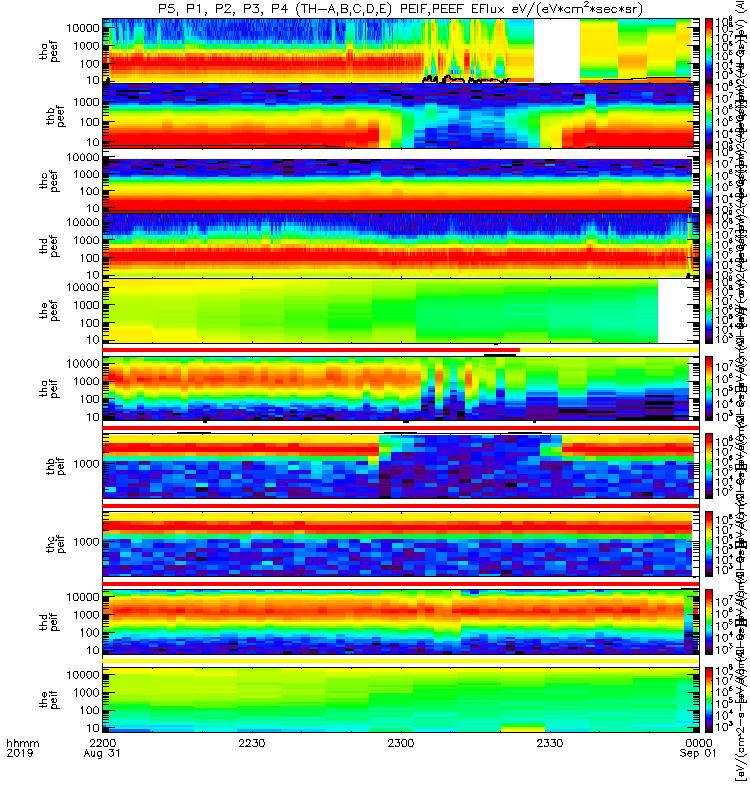Click the thb peif color scale bar

tap(709, 466)
